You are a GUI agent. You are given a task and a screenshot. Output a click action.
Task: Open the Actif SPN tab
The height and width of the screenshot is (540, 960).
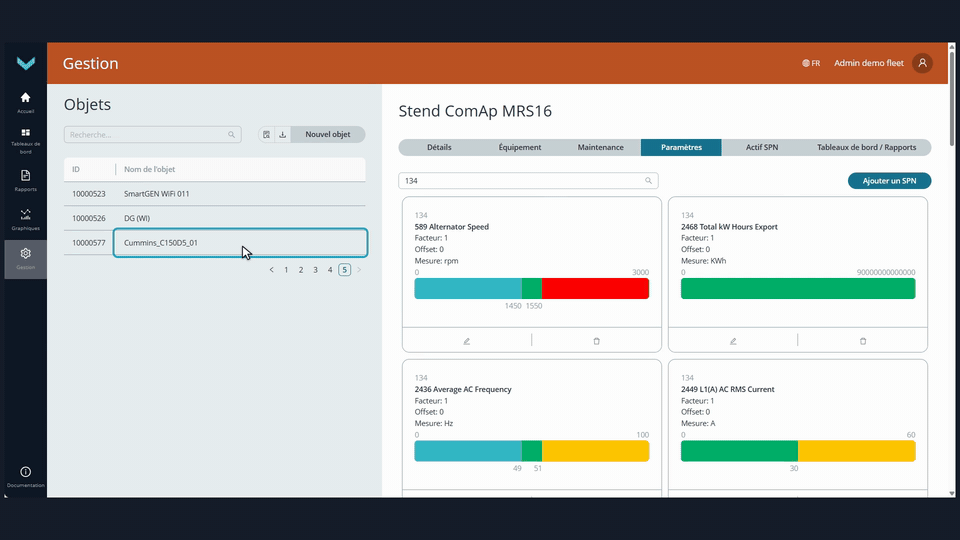pos(762,148)
